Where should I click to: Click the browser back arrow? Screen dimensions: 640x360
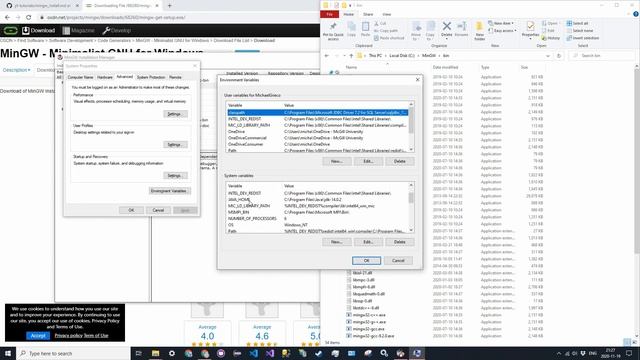[7, 18]
